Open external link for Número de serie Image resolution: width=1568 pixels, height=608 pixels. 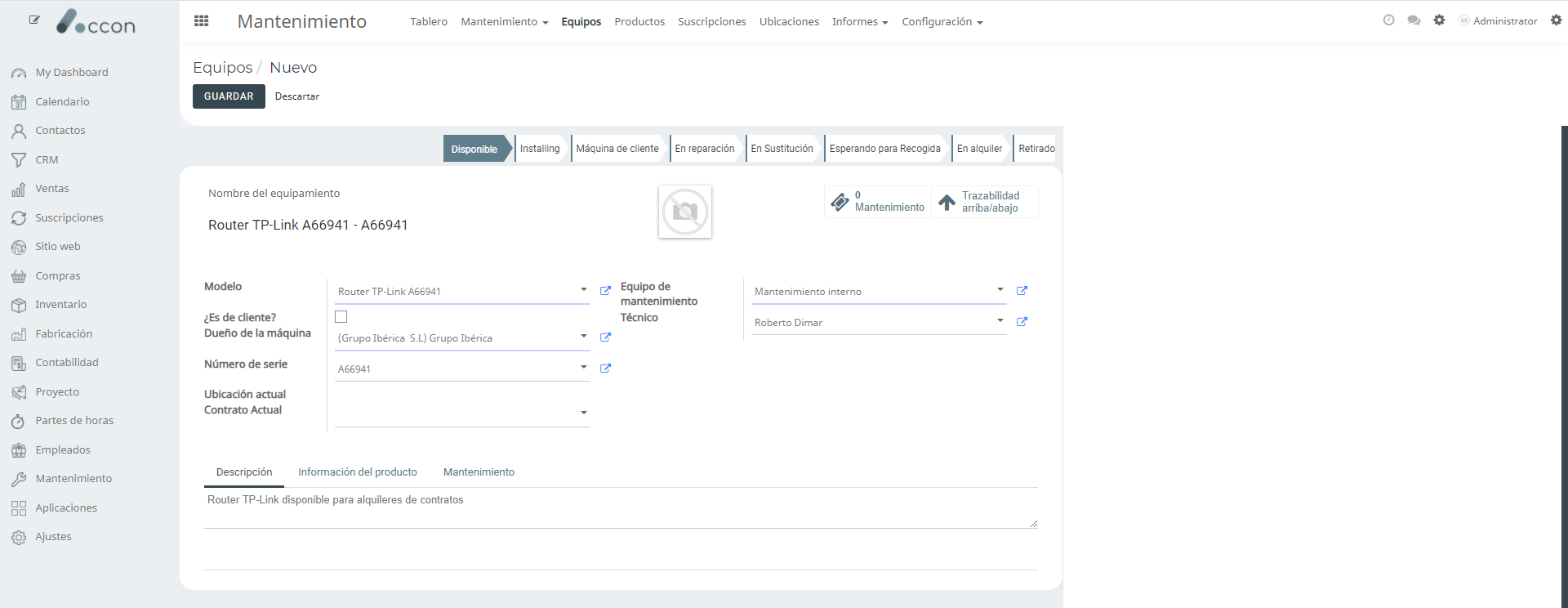(605, 369)
